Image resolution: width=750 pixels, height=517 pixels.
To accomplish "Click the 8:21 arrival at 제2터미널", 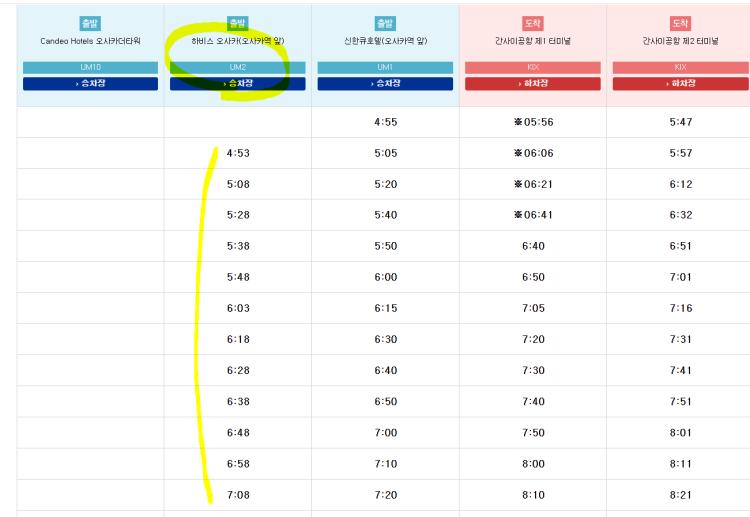I will click(680, 494).
